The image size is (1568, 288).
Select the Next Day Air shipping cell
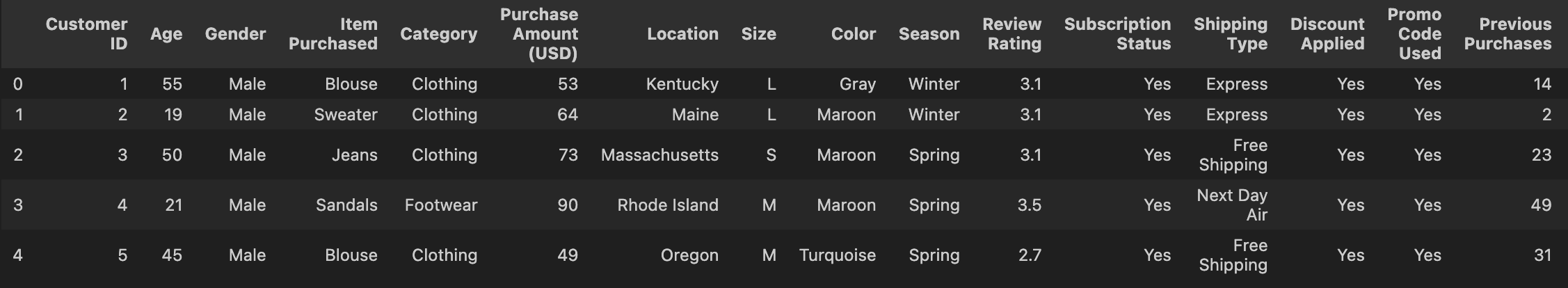(x=1232, y=205)
